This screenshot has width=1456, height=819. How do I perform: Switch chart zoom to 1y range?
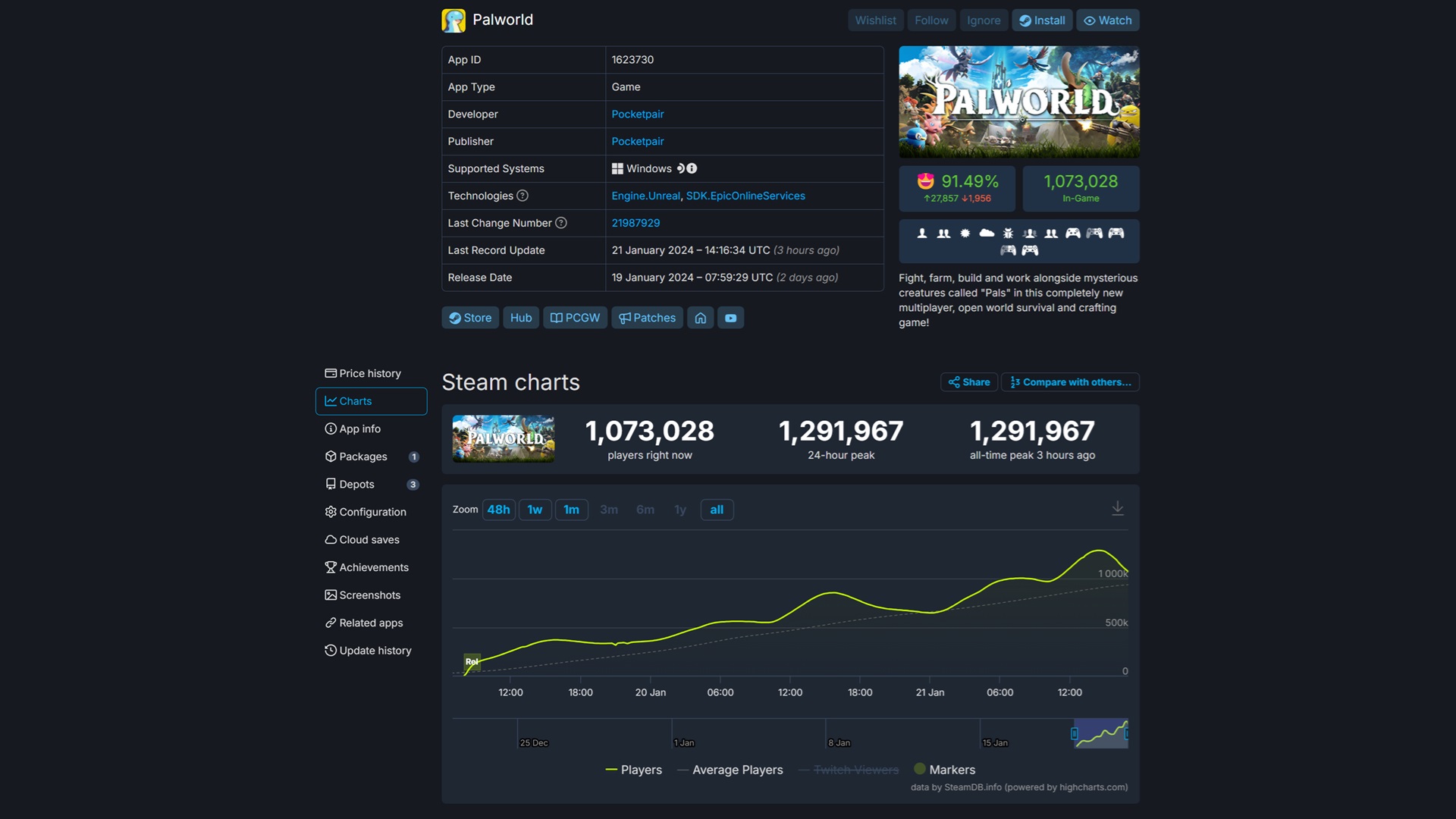click(680, 510)
